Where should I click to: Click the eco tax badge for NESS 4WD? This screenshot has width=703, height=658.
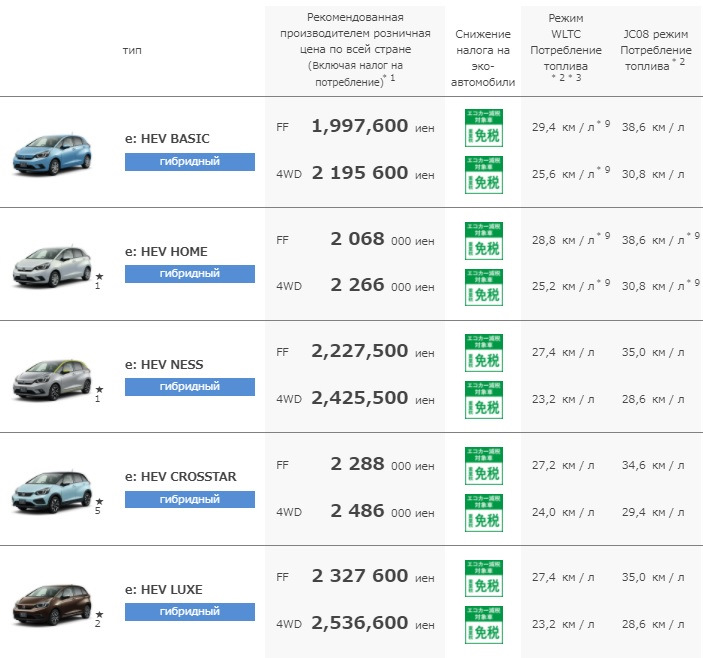pyautogui.click(x=486, y=399)
